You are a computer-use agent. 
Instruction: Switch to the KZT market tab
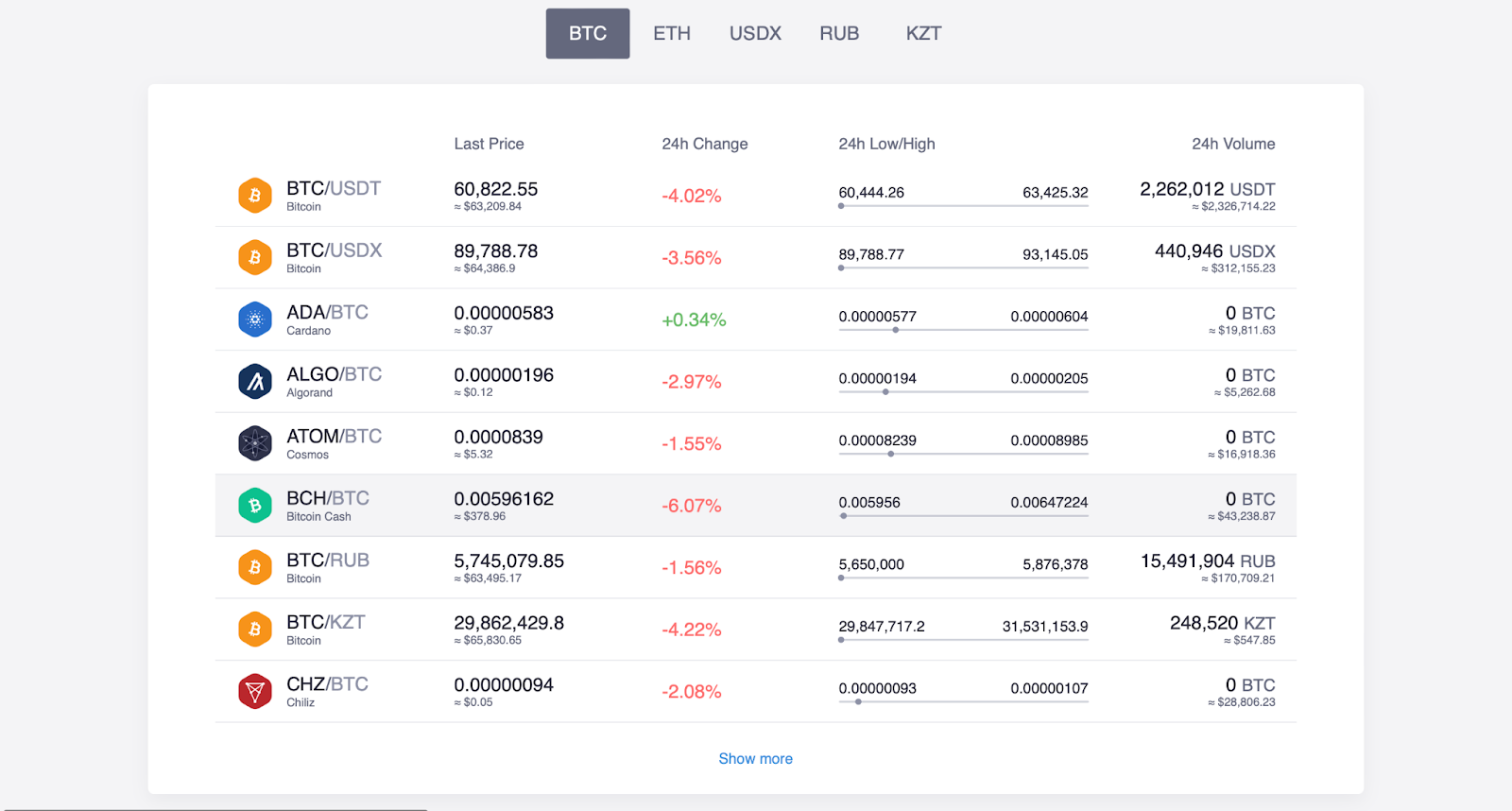(923, 33)
